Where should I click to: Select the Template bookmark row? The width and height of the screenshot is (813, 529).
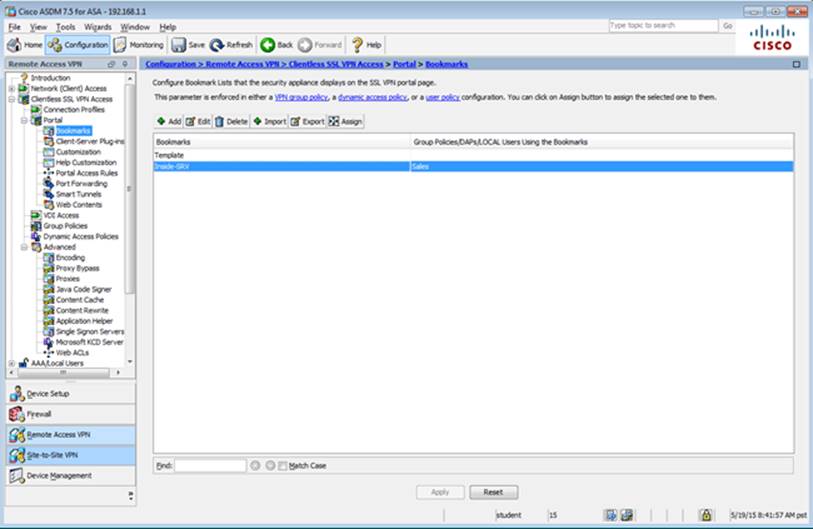280,156
